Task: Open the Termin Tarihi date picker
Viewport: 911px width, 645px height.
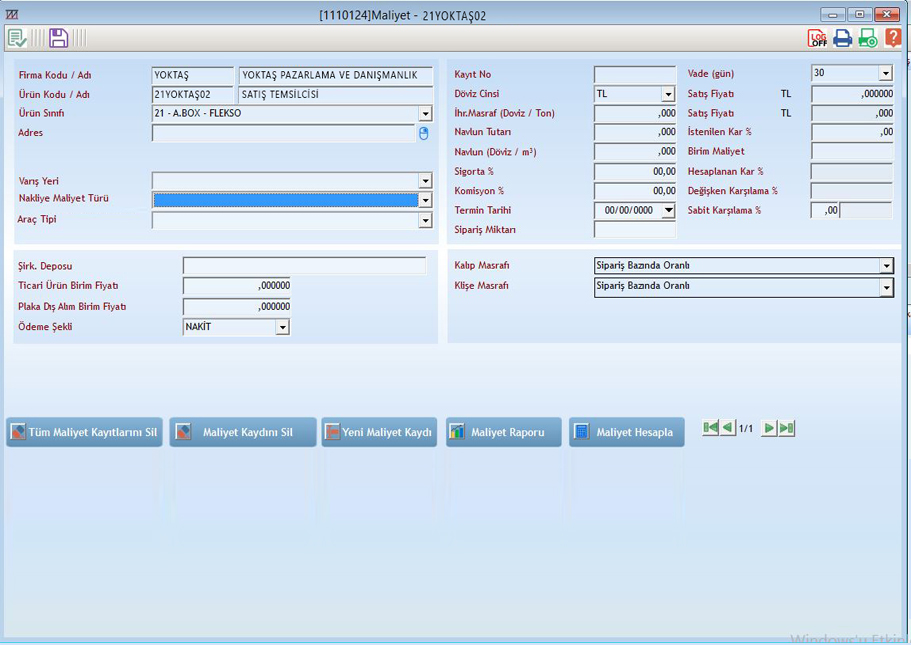Action: click(x=668, y=211)
